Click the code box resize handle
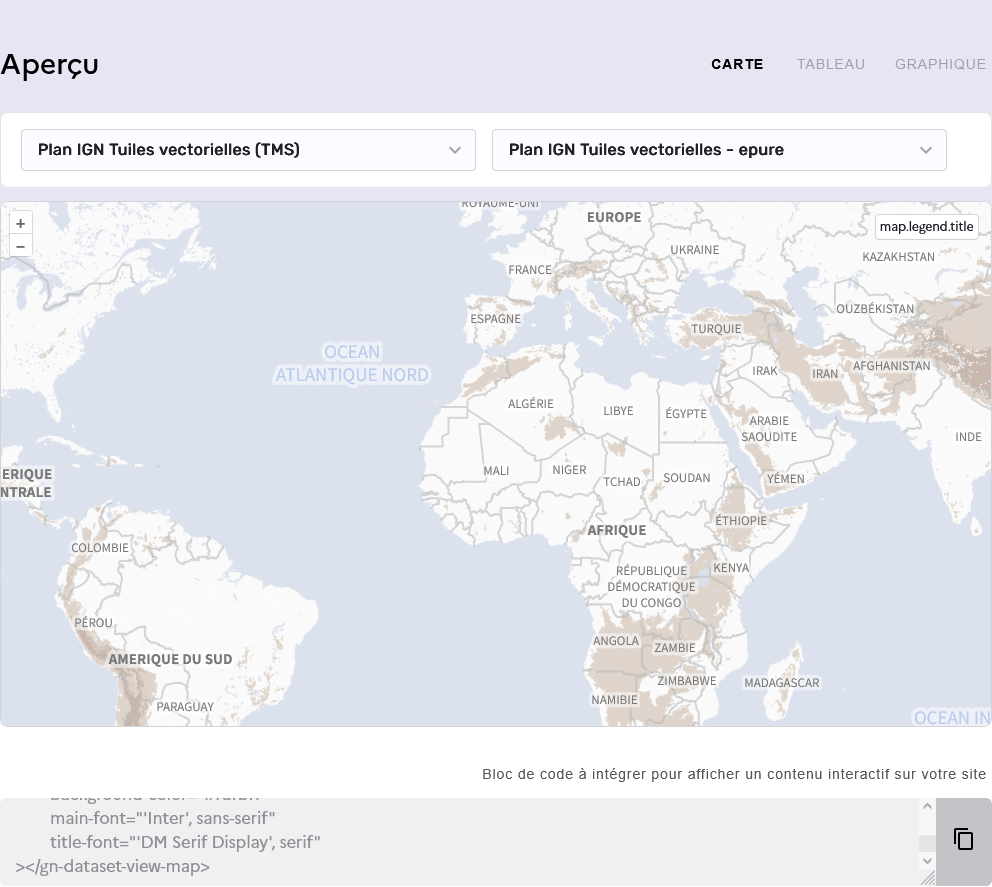 point(927,877)
